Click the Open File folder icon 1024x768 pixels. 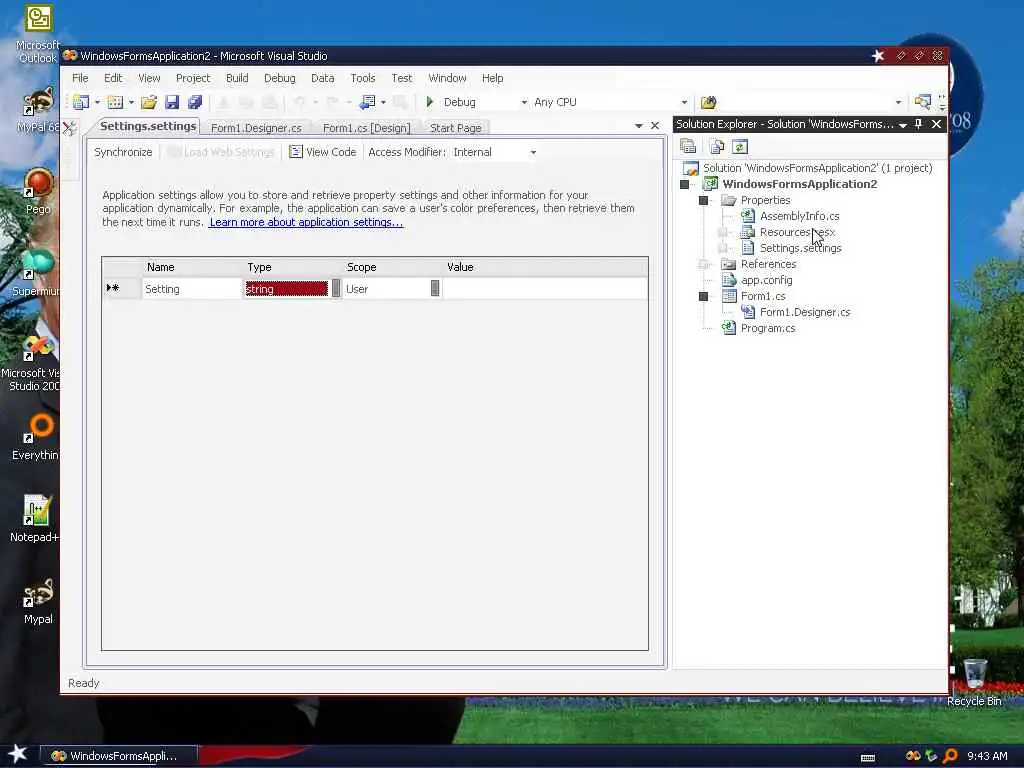149,102
